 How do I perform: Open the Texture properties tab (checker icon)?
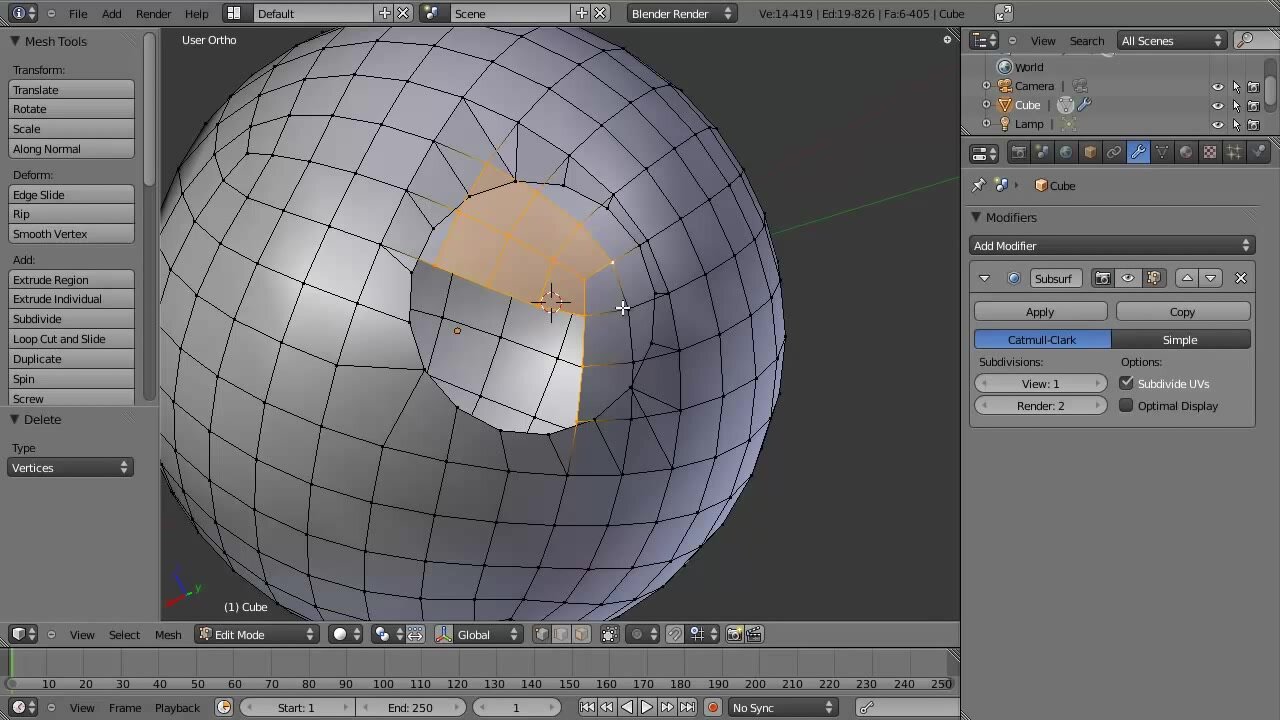pyautogui.click(x=1210, y=152)
